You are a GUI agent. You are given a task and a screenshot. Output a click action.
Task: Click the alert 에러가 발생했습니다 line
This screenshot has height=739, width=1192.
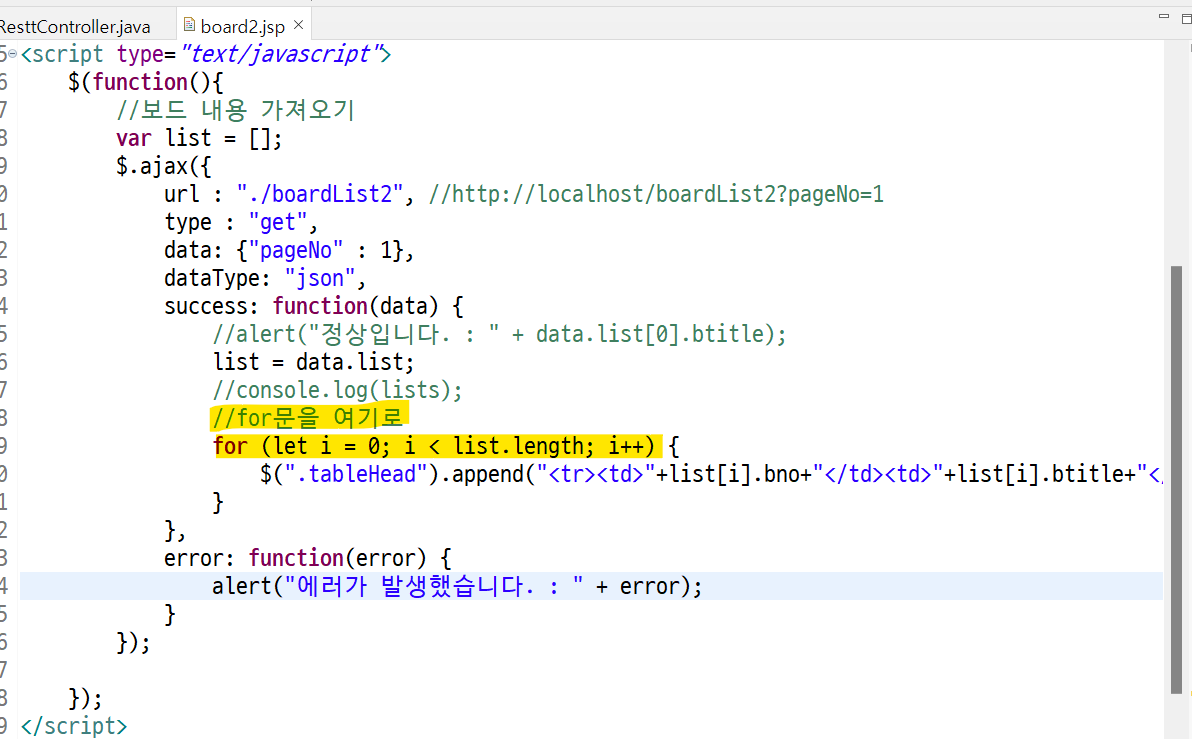click(x=457, y=586)
